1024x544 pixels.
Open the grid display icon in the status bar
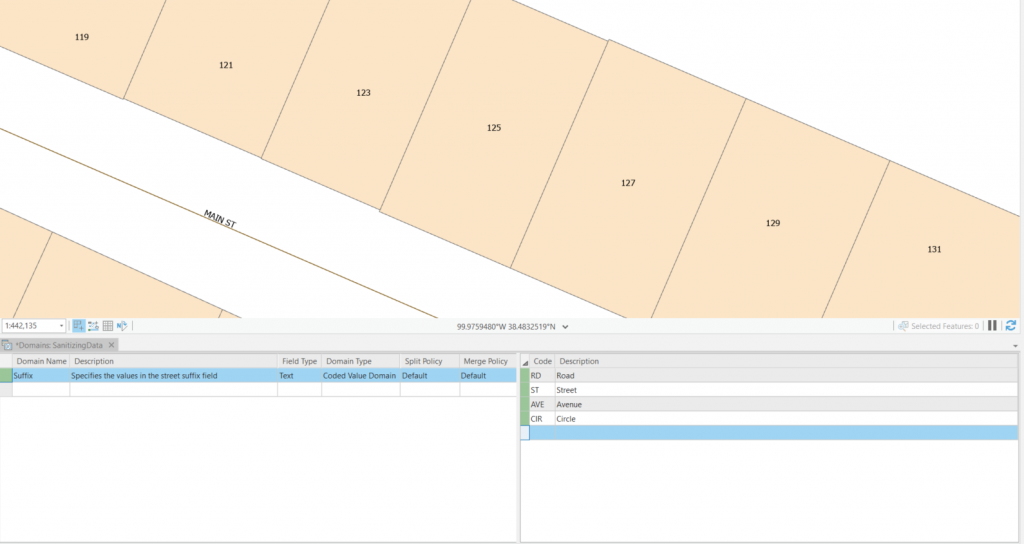point(108,326)
